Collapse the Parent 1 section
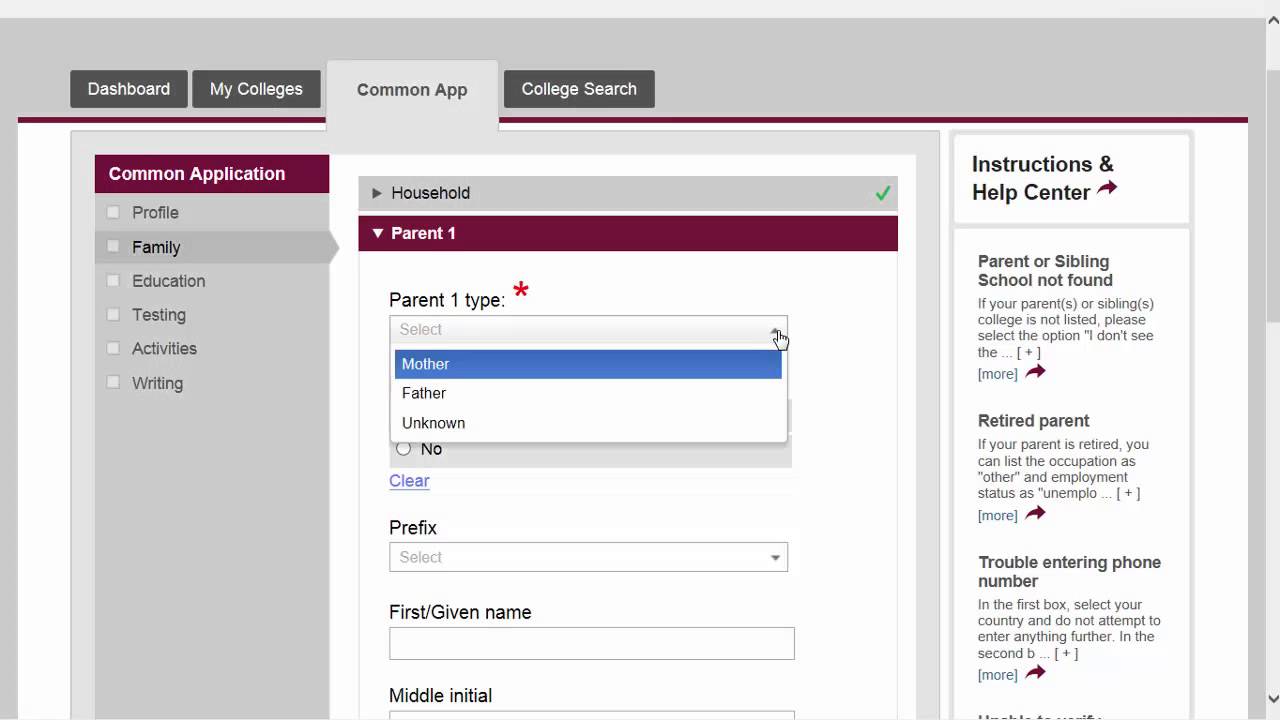Screen dimensions: 1280x720 [x=628, y=233]
